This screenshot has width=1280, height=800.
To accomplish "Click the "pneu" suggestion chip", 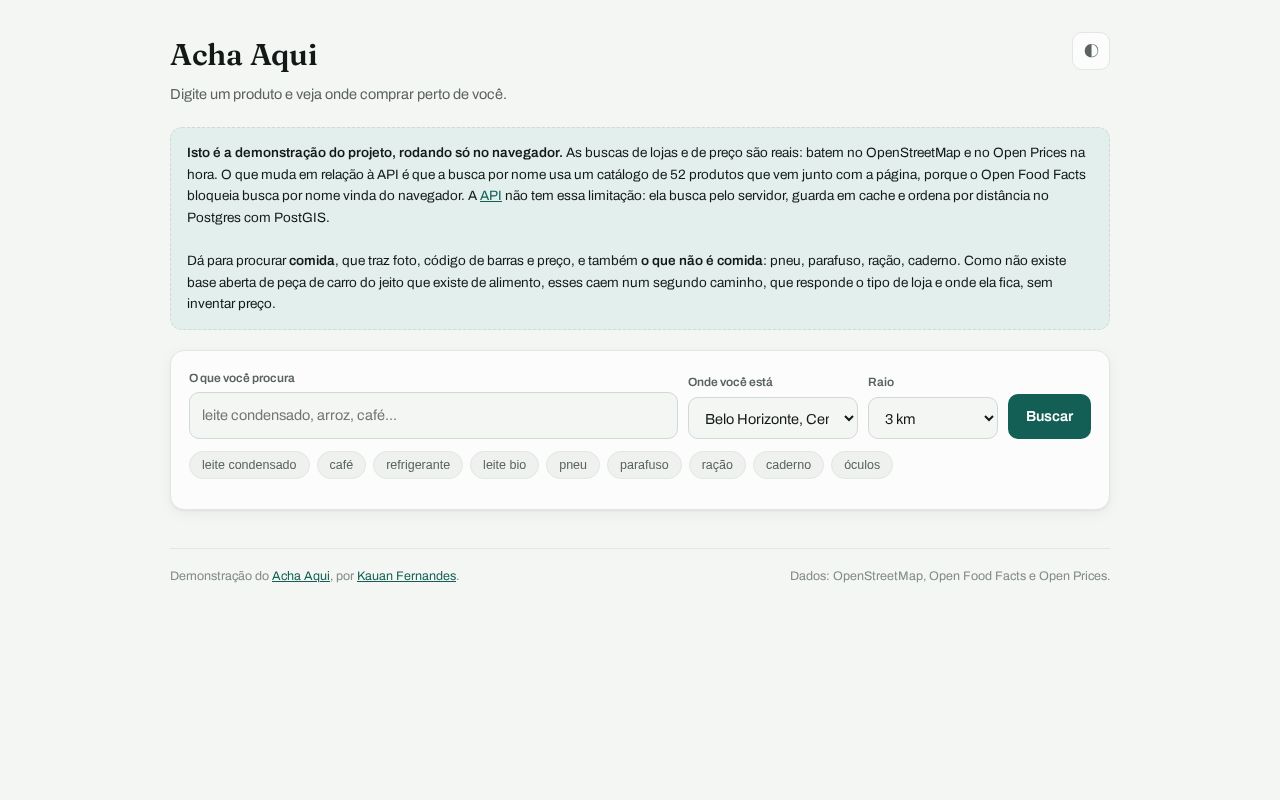I will click(x=573, y=465).
